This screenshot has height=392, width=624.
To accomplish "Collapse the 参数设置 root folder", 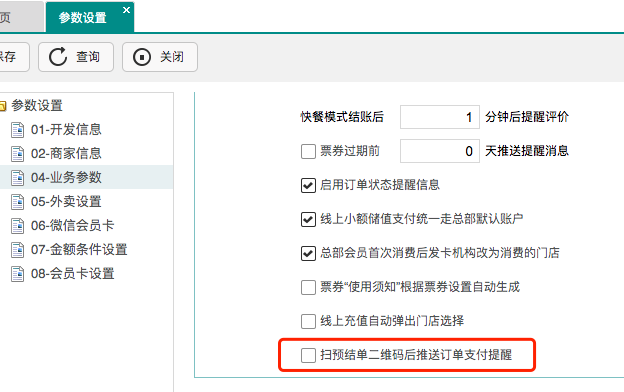I will coord(3,106).
